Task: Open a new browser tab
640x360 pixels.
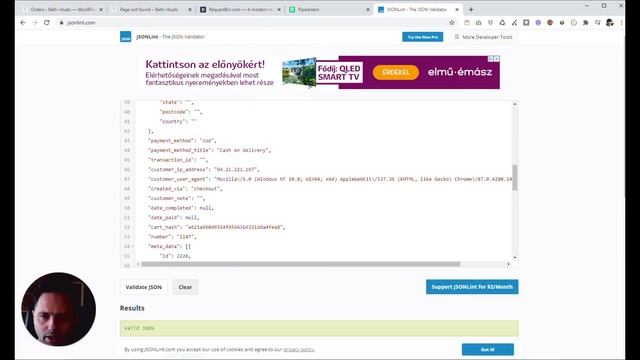Action: (471, 9)
